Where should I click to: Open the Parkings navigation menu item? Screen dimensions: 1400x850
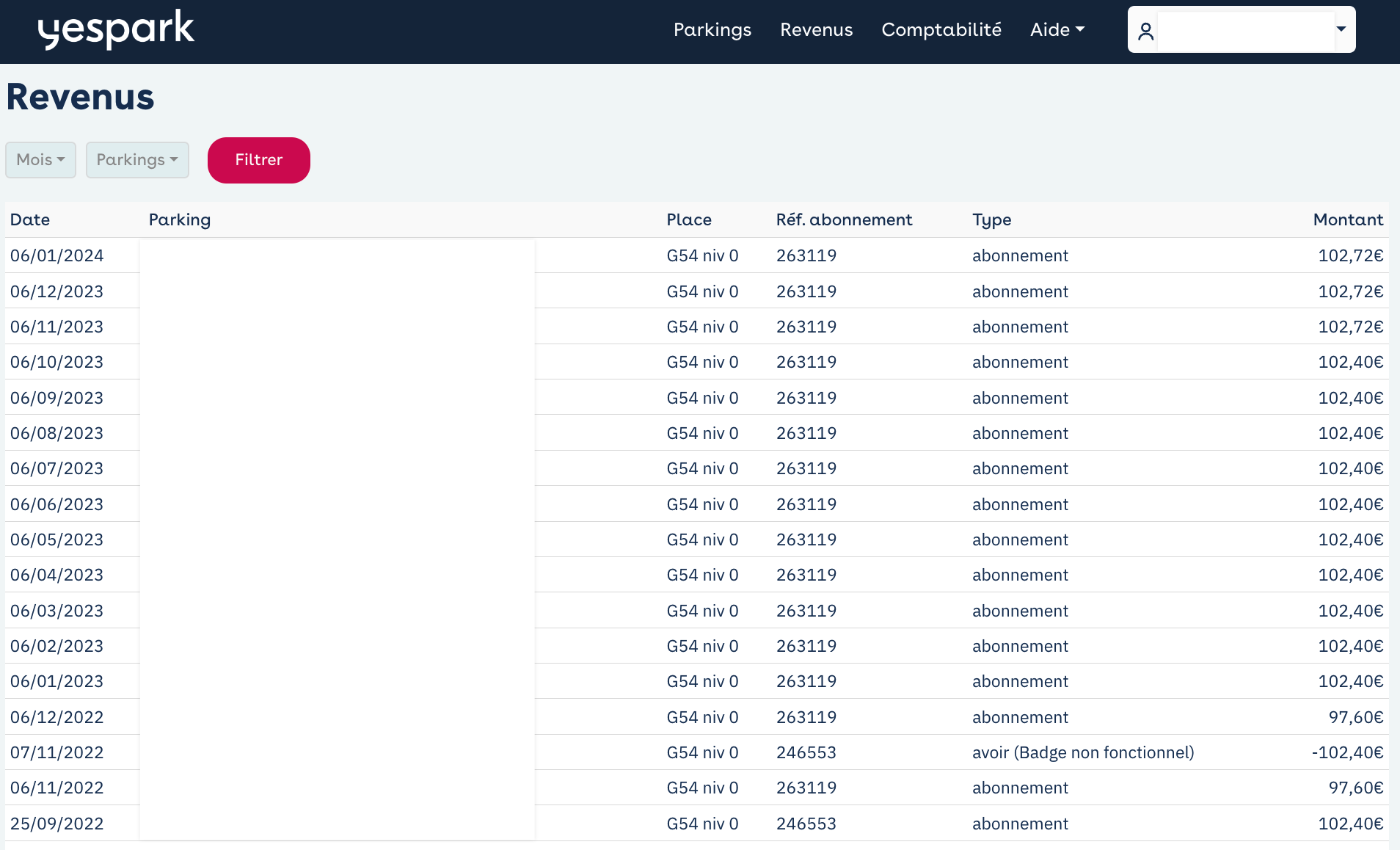pos(712,29)
